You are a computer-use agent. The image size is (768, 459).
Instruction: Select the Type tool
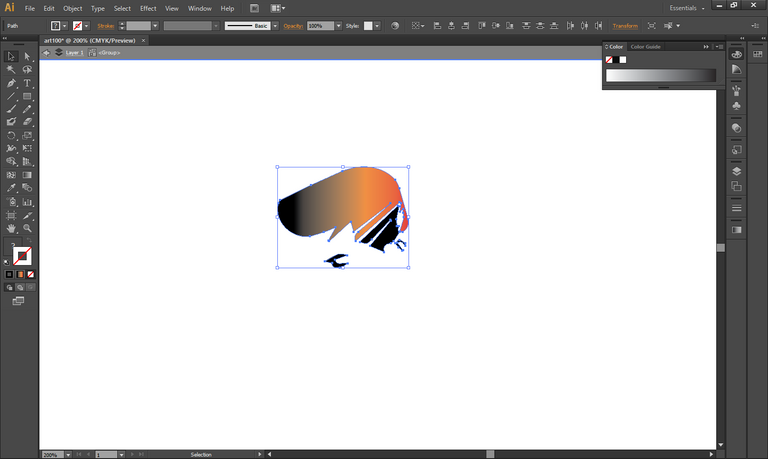(27, 83)
